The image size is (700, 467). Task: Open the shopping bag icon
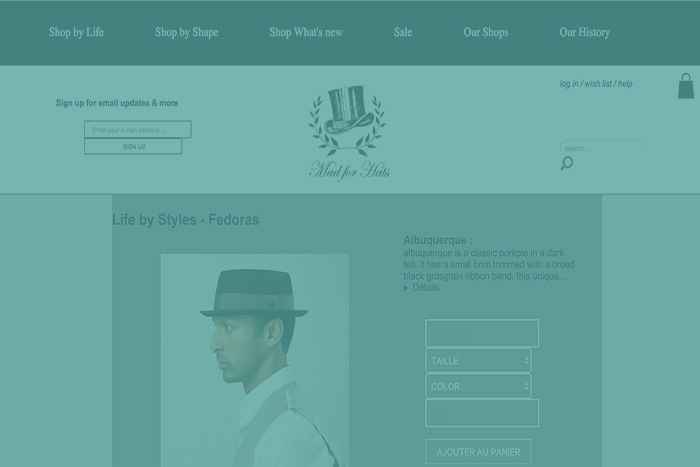pos(686,86)
